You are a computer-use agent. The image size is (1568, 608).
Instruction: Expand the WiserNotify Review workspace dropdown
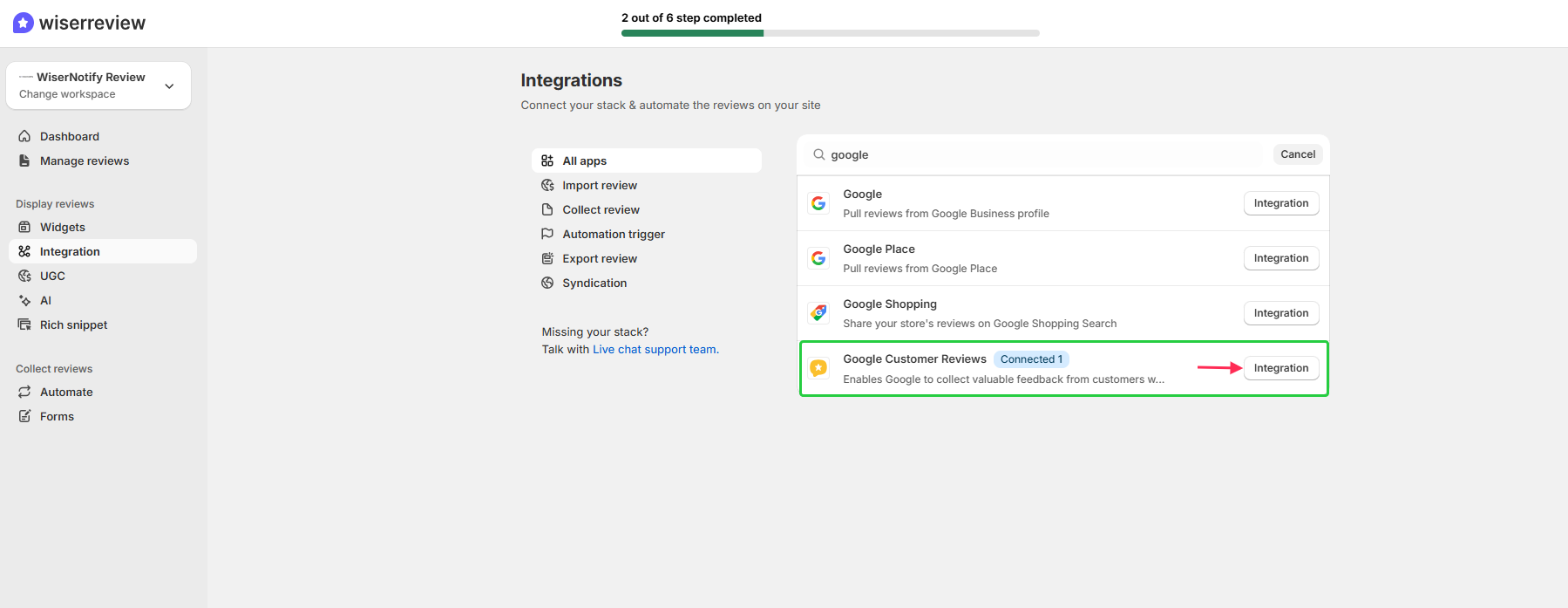pos(169,85)
